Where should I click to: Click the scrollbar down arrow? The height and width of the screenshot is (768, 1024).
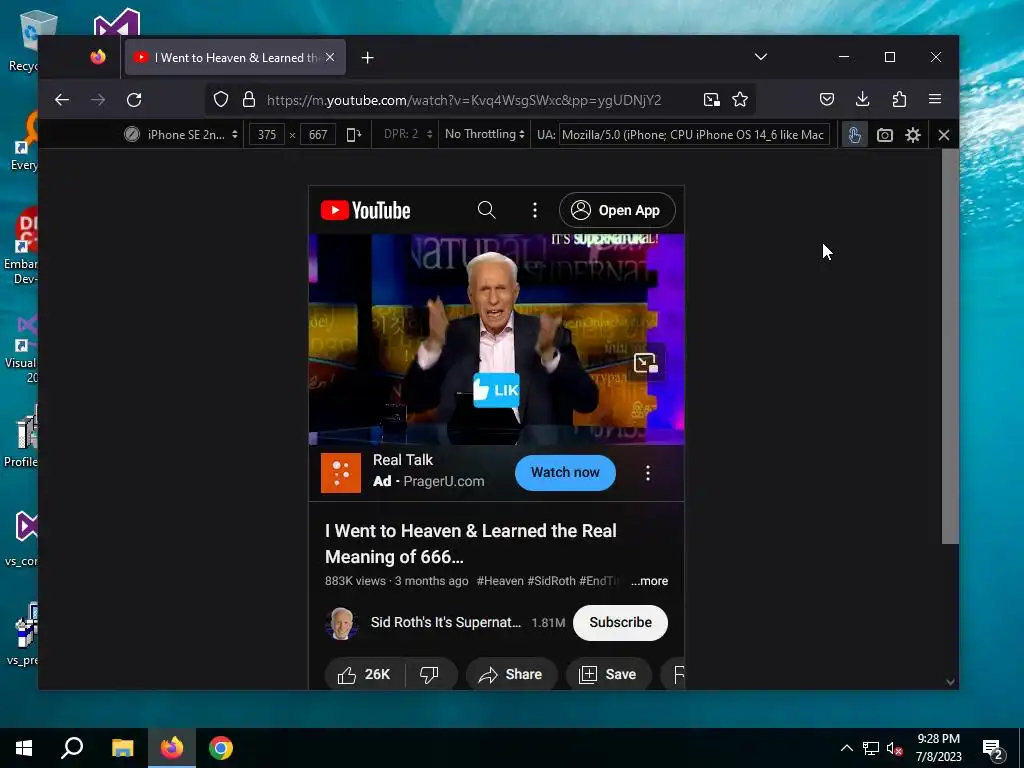tap(950, 682)
